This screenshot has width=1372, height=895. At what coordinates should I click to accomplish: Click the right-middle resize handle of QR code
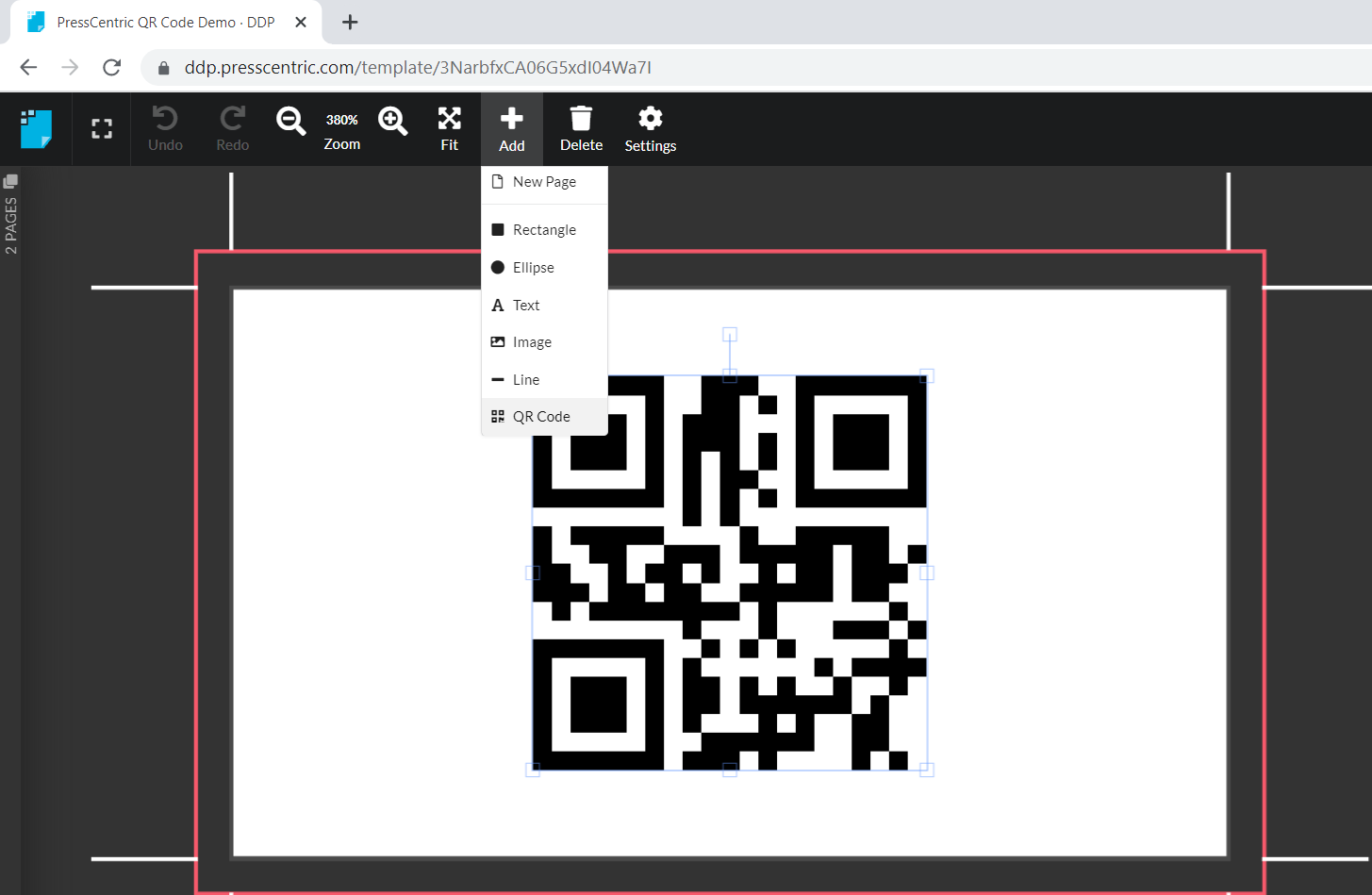point(927,572)
